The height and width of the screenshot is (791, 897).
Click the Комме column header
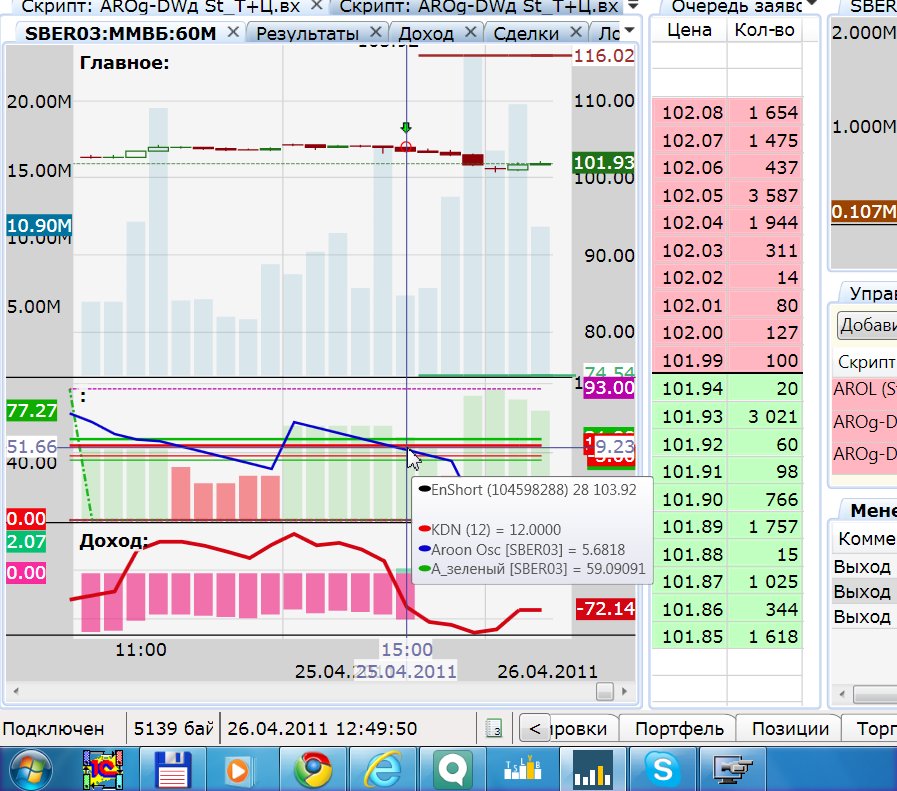click(866, 538)
